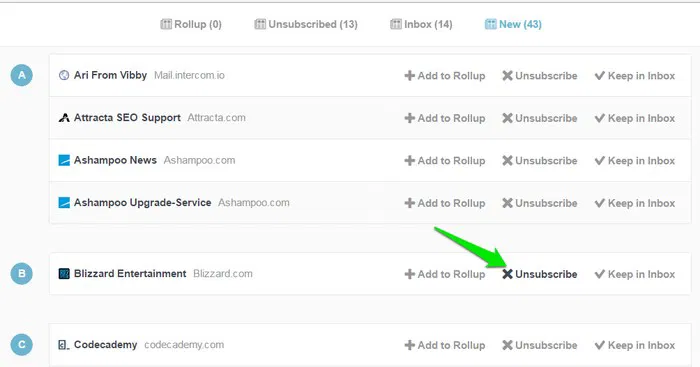Add Blizzard Entertainment to Rollup
The image size is (700, 367).
445,274
